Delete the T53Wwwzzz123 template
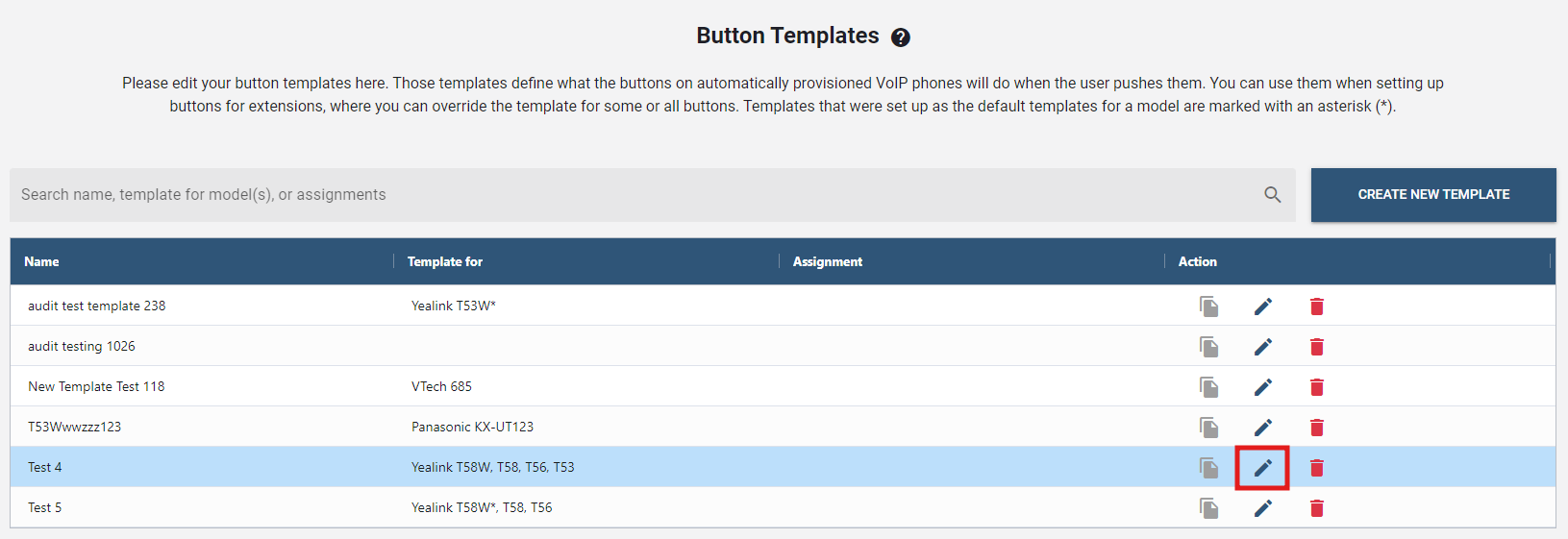This screenshot has height=539, width=1568. (1316, 428)
